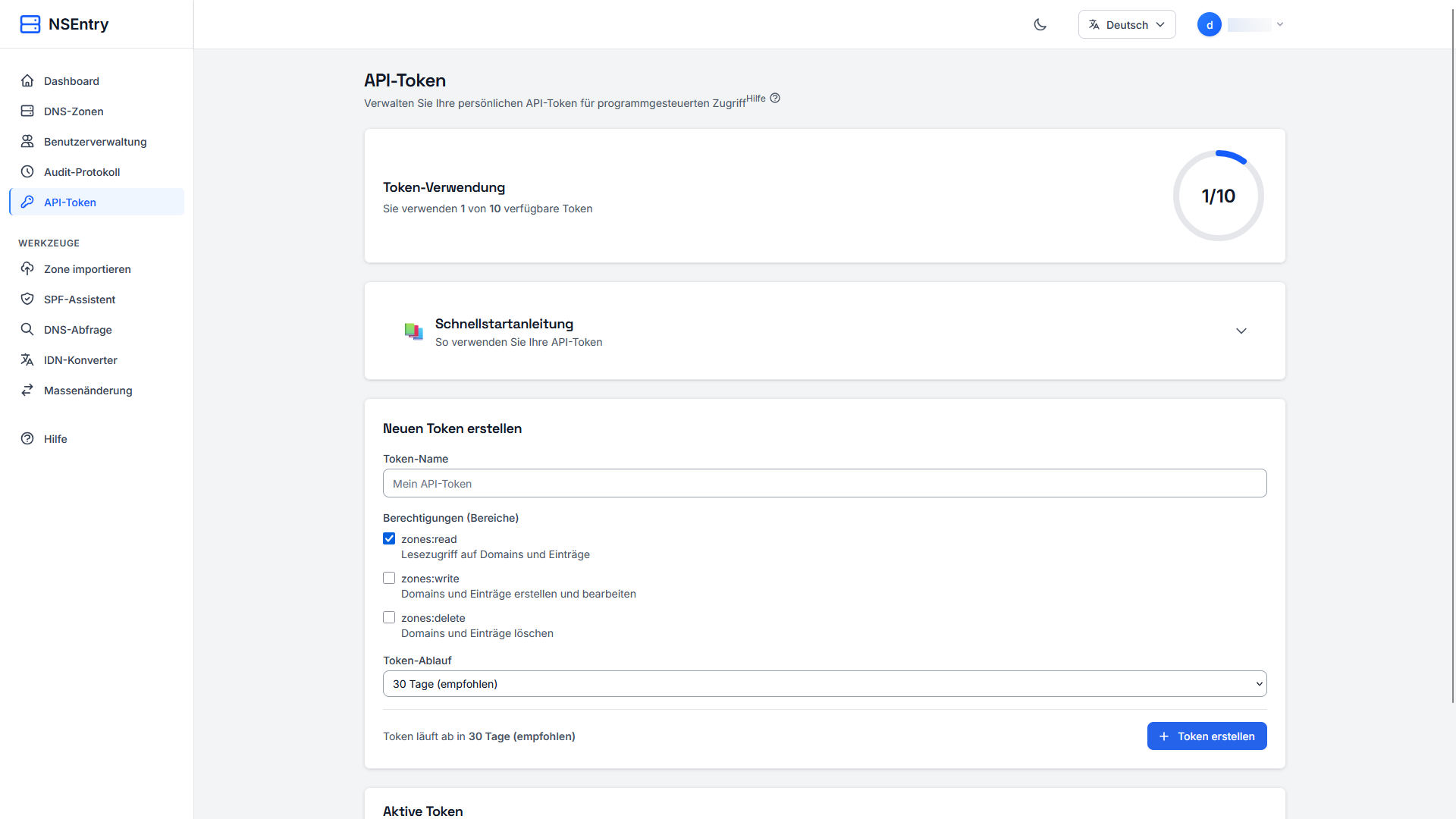
Task: Click the 'Domains und Einträge löschen' description
Action: pos(477,633)
